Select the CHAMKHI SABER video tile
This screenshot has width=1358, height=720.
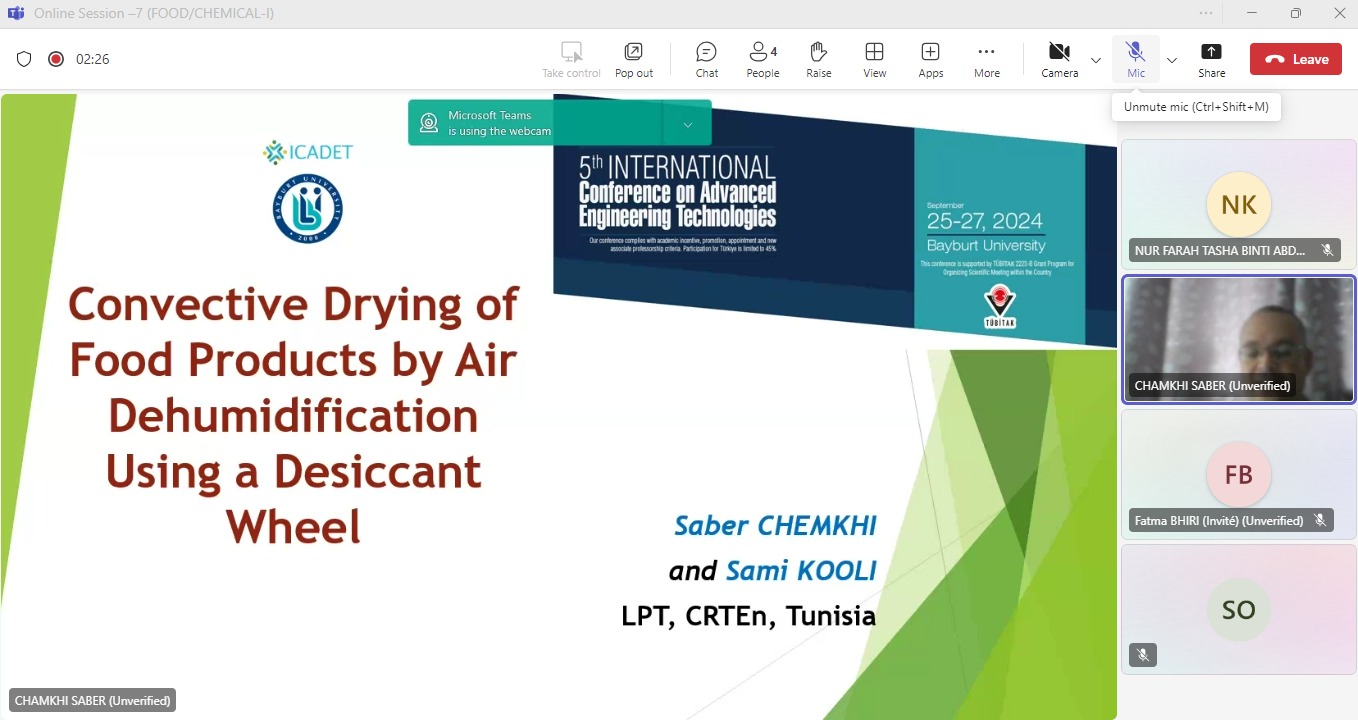(x=1238, y=339)
